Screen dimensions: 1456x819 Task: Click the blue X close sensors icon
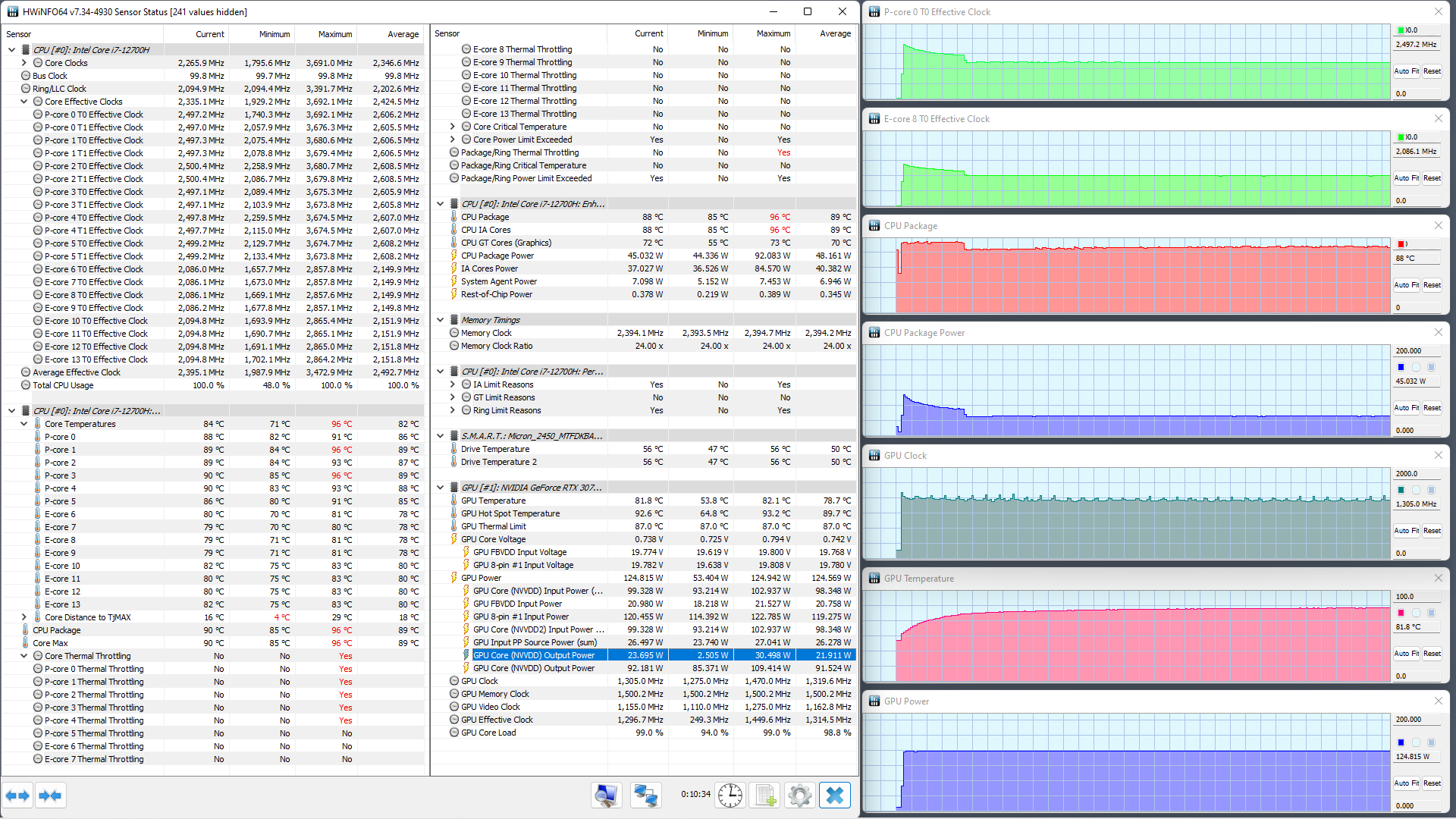click(834, 795)
